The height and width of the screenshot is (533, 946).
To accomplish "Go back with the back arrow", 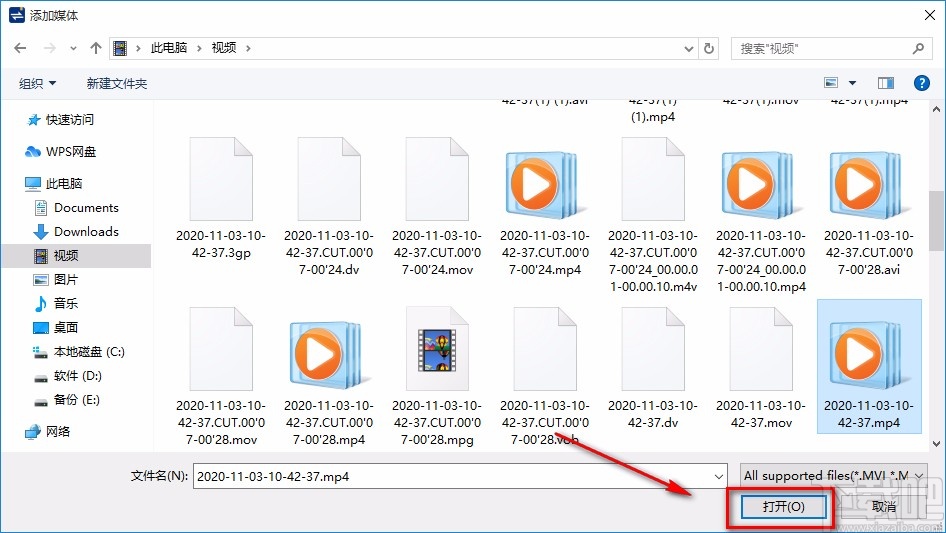I will [21, 48].
